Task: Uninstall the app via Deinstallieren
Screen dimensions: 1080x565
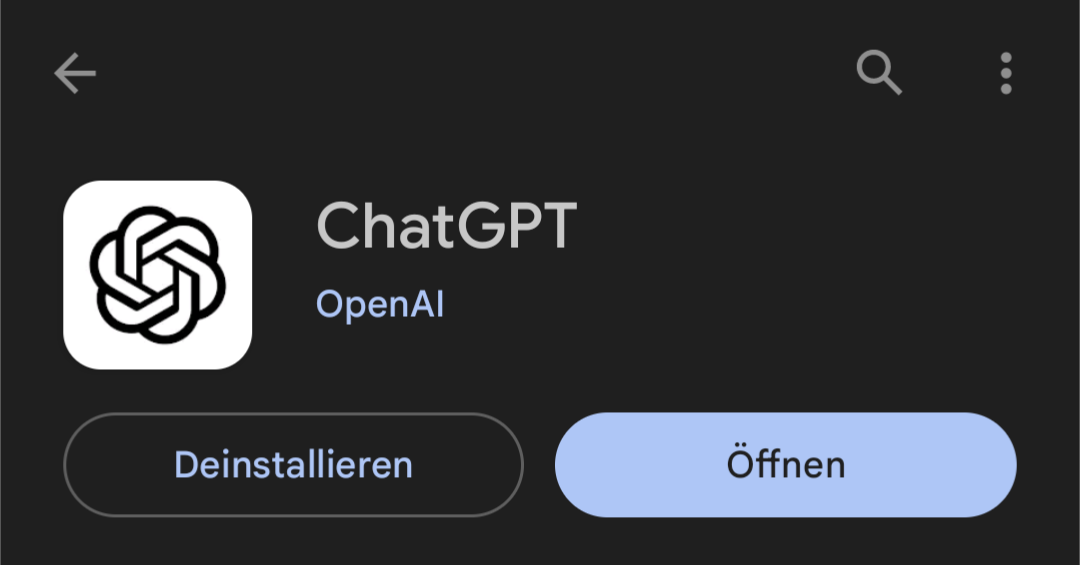Action: coord(293,464)
